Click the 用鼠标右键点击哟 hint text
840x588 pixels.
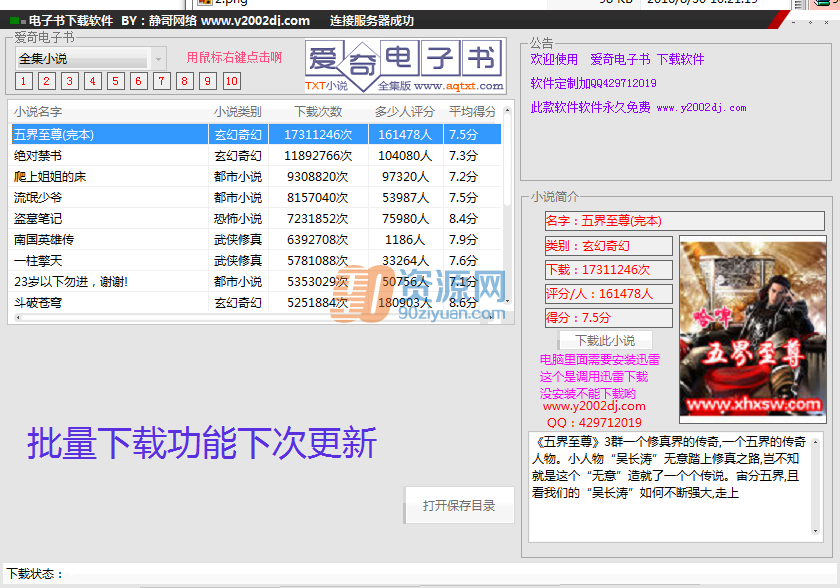point(234,57)
